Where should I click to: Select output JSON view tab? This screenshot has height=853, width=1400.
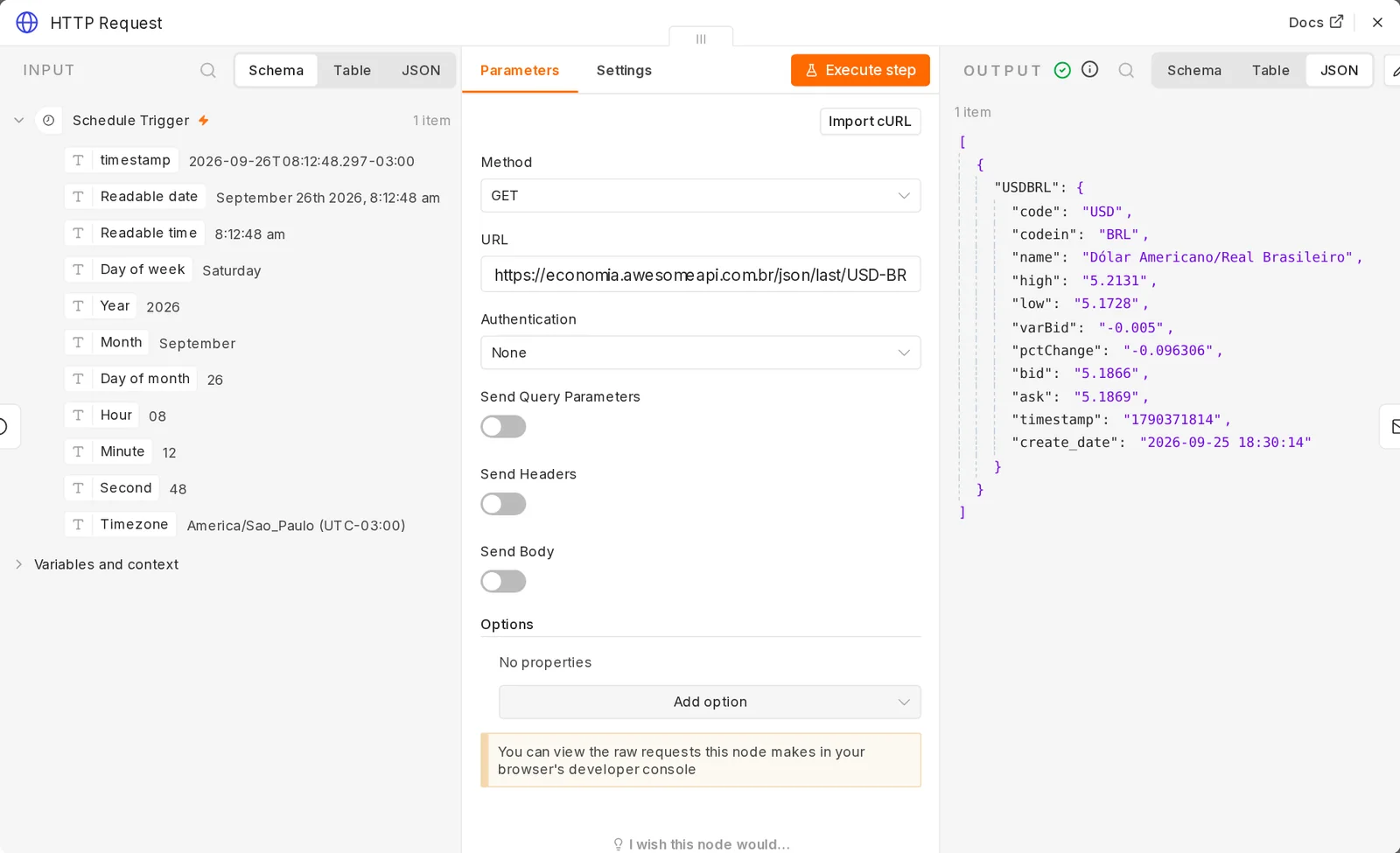click(x=1339, y=70)
